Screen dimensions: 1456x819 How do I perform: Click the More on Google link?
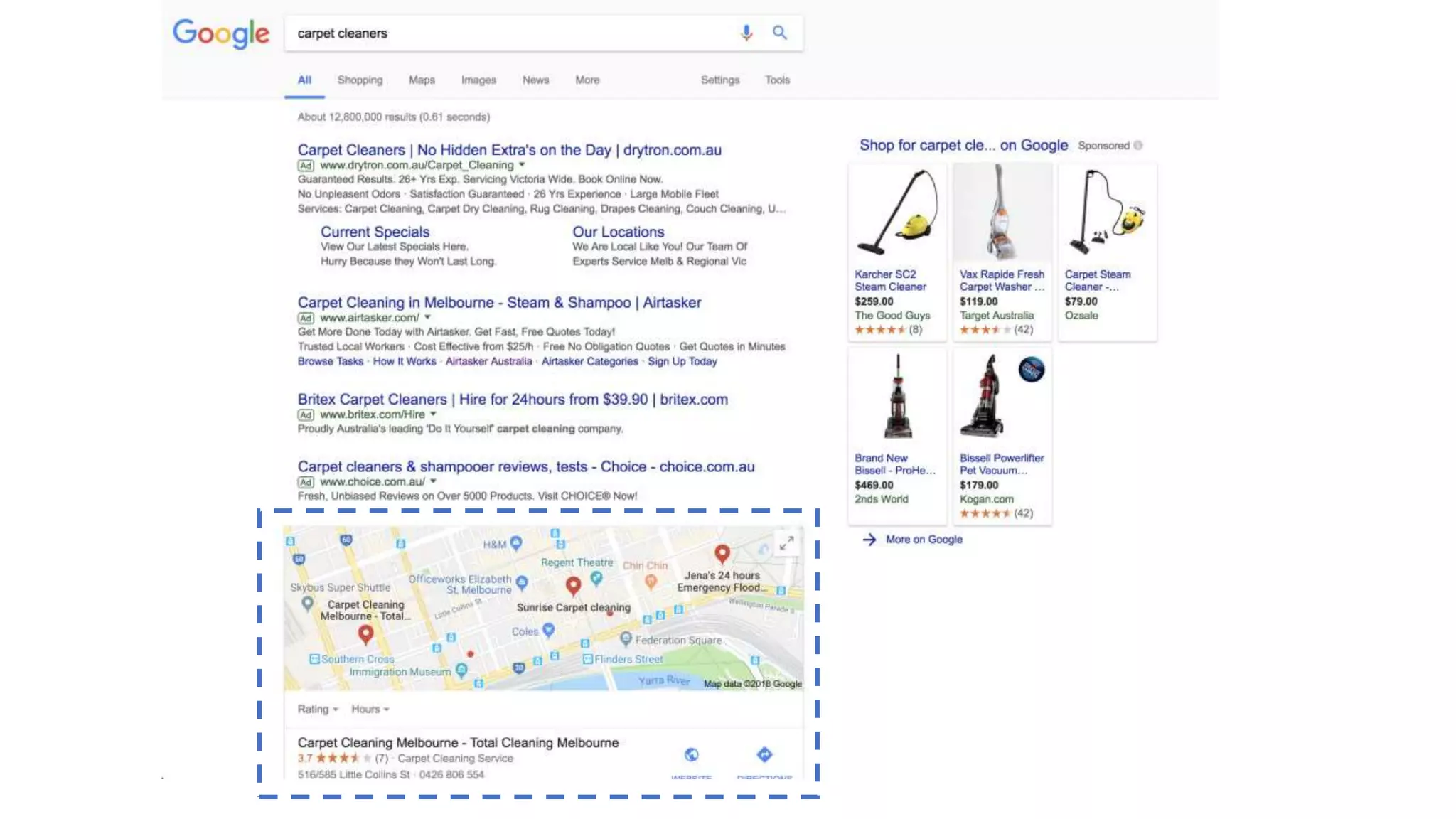923,540
